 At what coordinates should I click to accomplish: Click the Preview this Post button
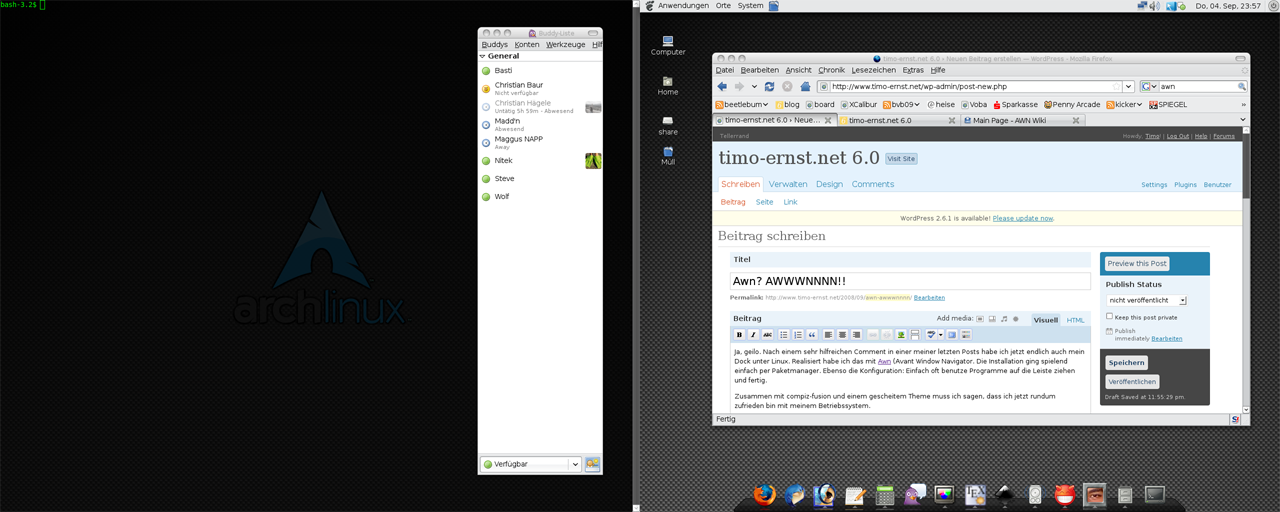(x=1137, y=264)
